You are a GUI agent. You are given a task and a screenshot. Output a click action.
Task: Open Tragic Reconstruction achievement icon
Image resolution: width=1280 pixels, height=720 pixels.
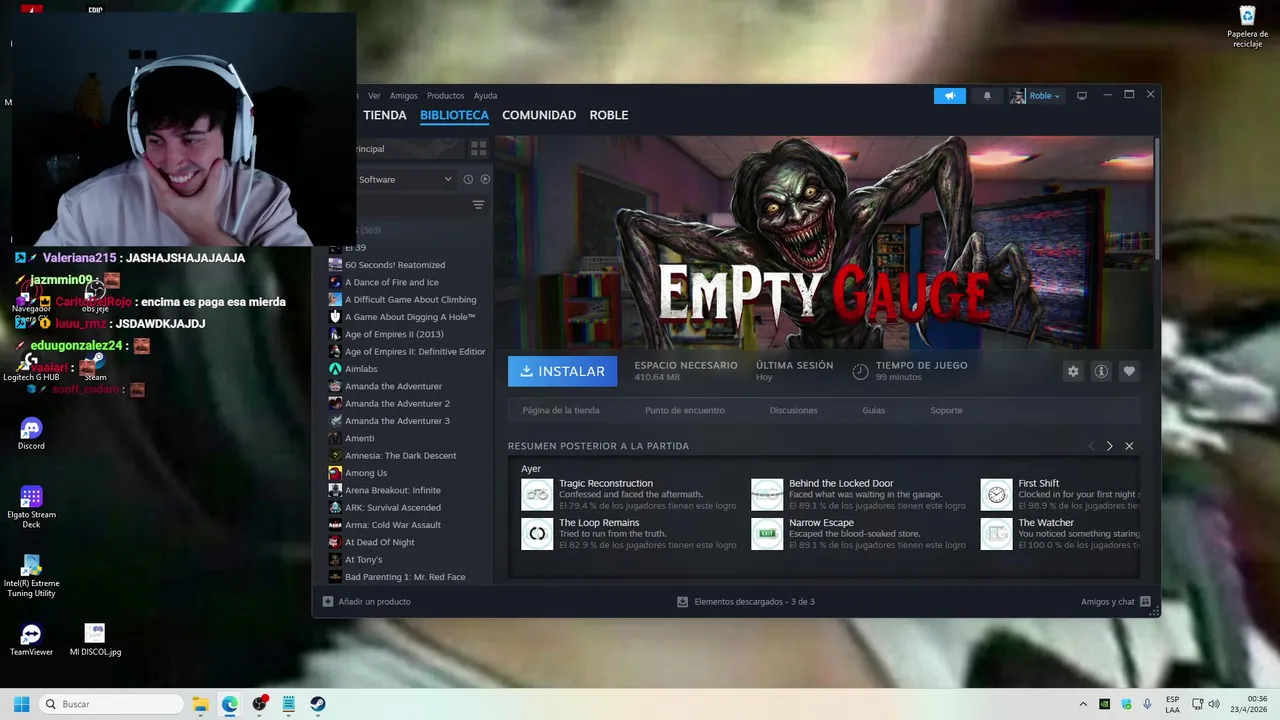(537, 494)
